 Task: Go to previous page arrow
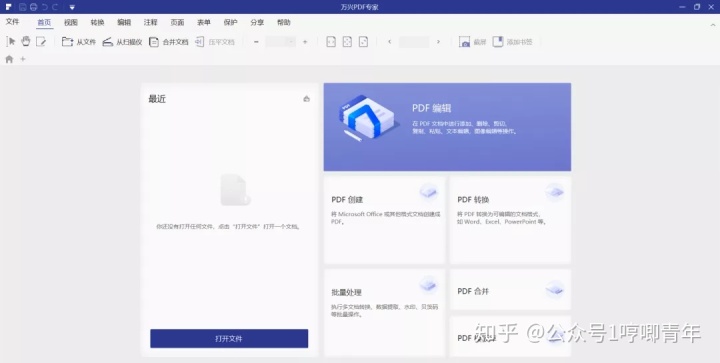389,42
